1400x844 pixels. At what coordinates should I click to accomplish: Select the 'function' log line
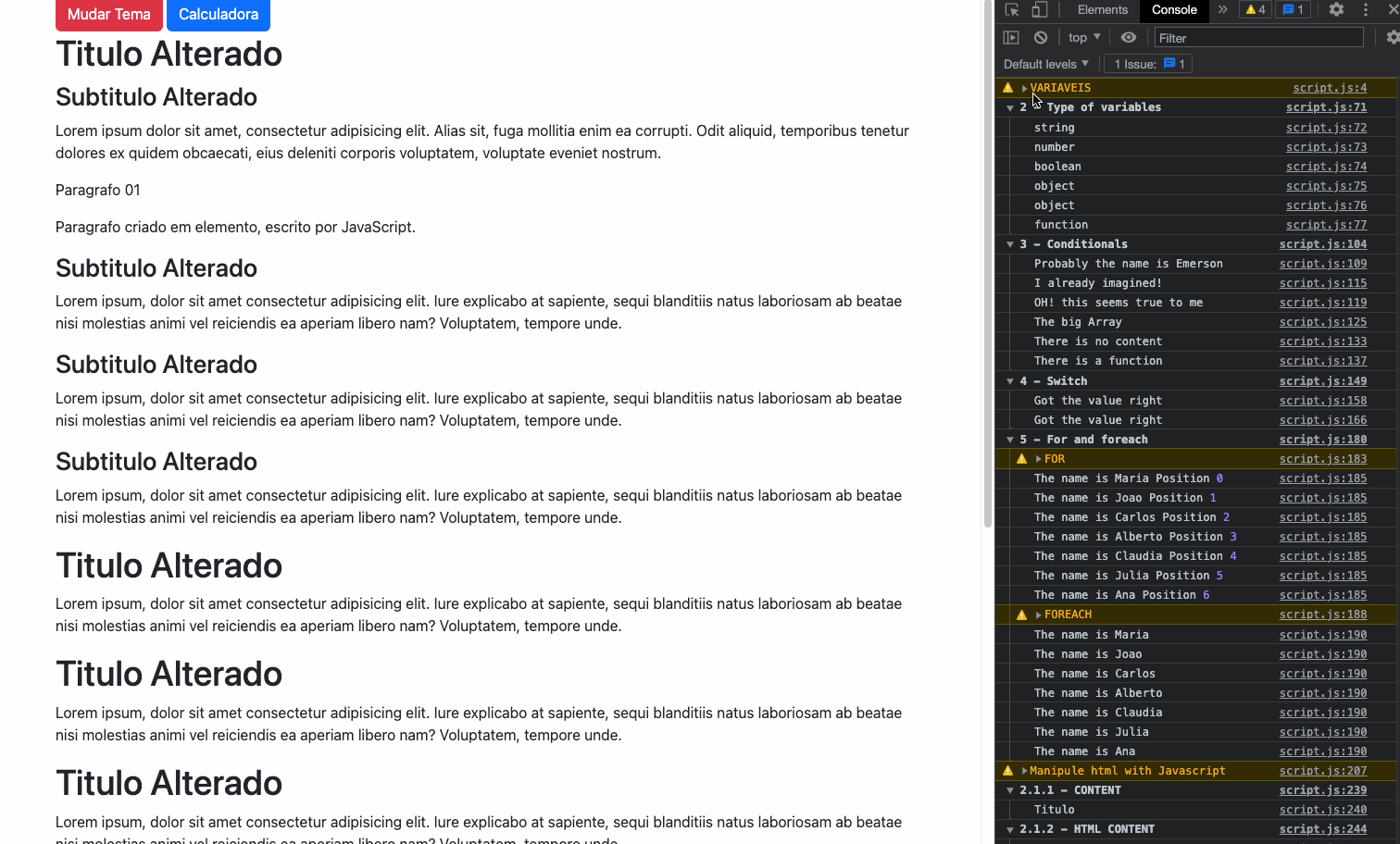(x=1061, y=225)
